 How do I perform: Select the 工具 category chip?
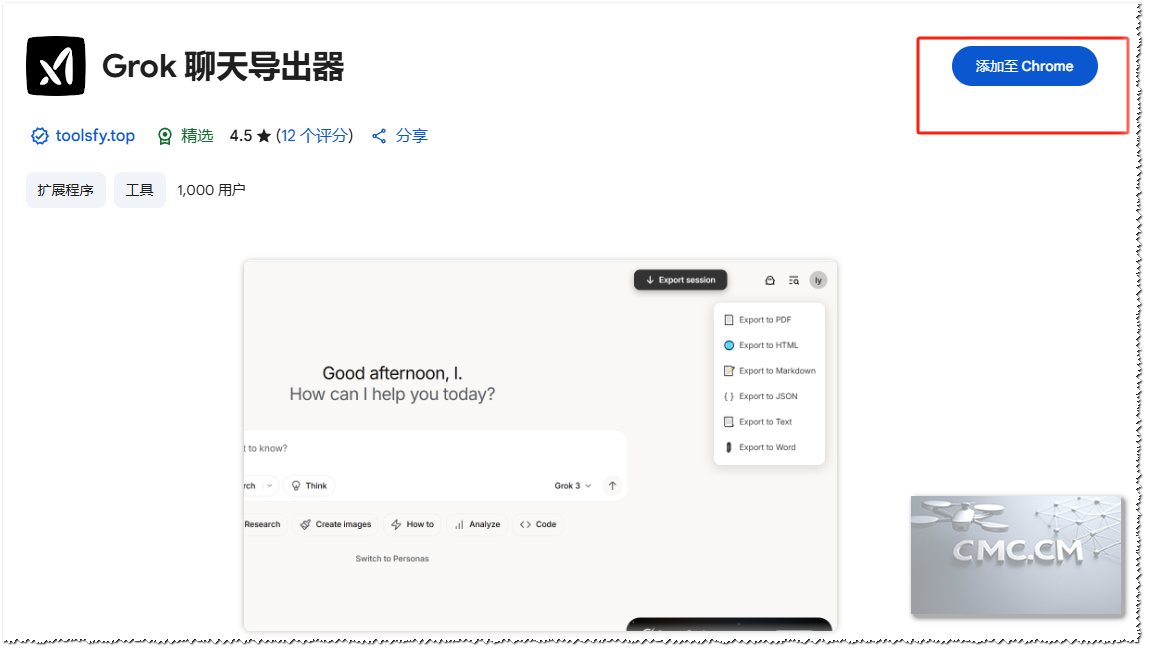(x=139, y=190)
